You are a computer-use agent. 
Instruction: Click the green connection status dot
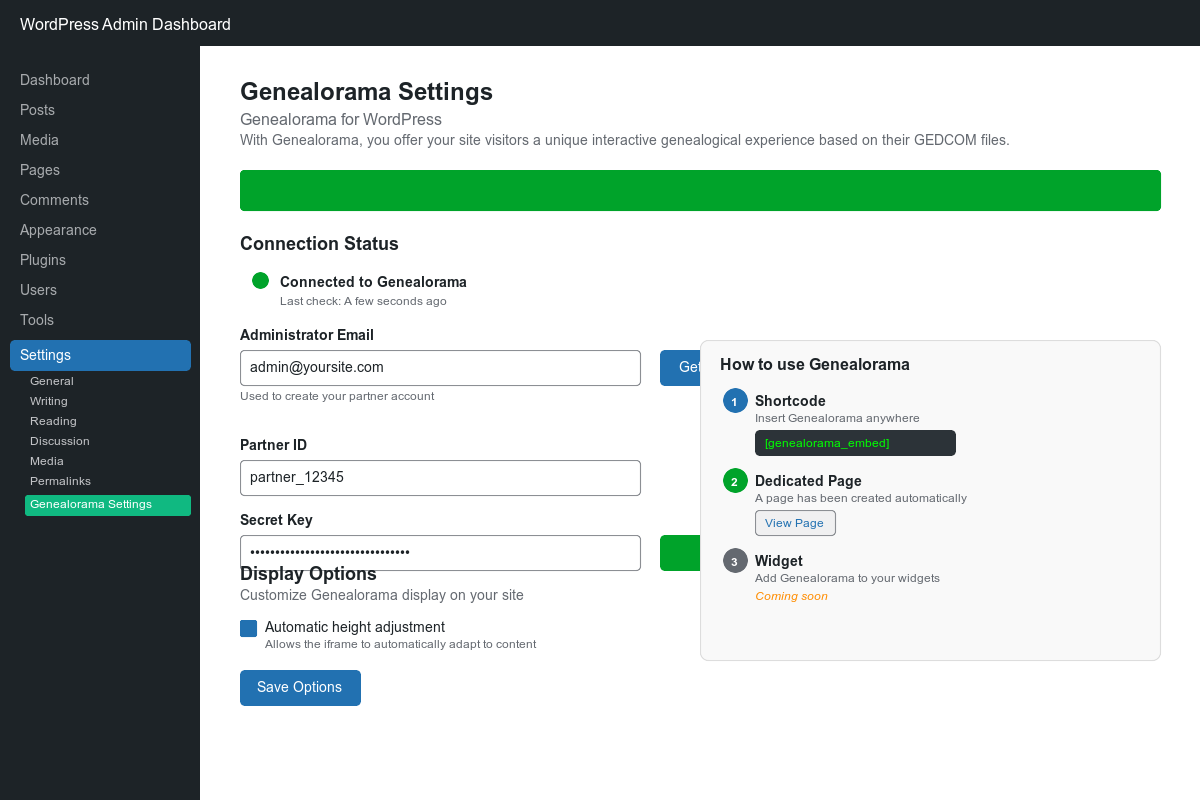pyautogui.click(x=261, y=281)
